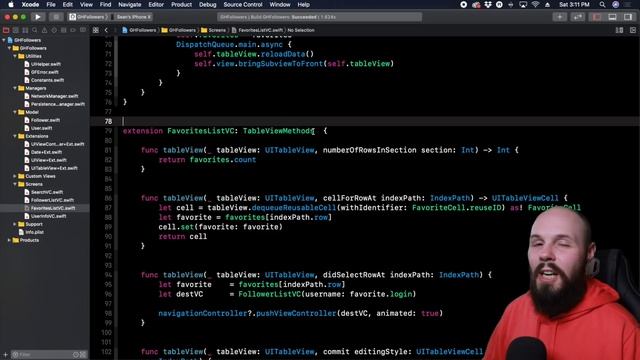Open SearchVC.swift file
Image resolution: width=640 pixels, height=360 pixels.
click(47, 192)
